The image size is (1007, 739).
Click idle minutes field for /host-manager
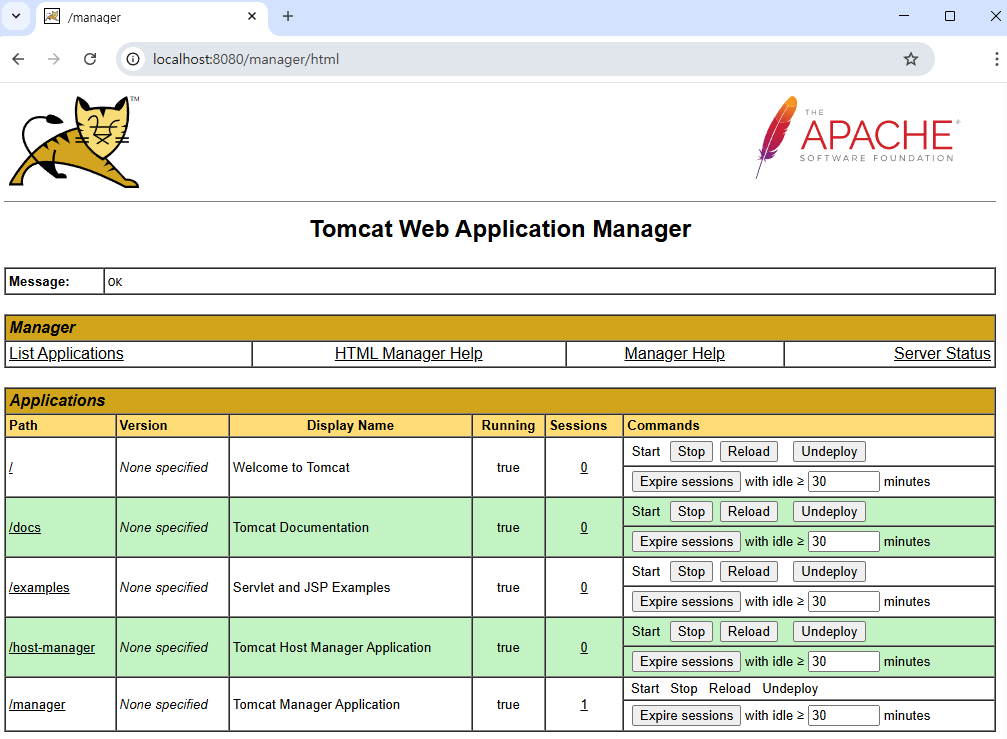pyautogui.click(x=843, y=662)
